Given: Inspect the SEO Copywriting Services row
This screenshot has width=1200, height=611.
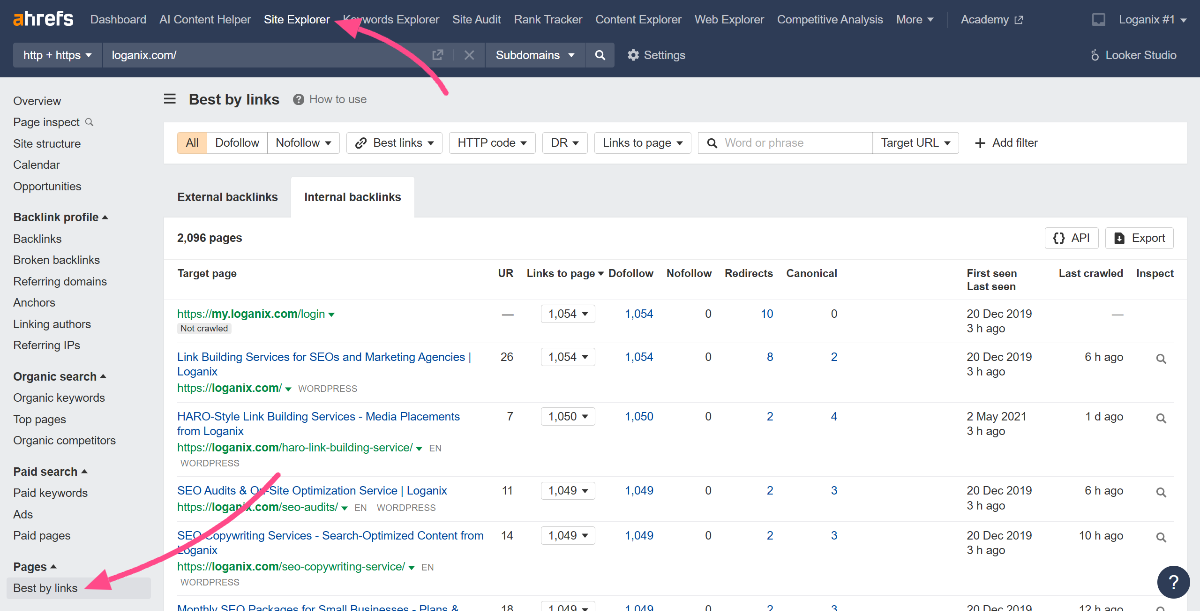Looking at the screenshot, I should click(1161, 537).
